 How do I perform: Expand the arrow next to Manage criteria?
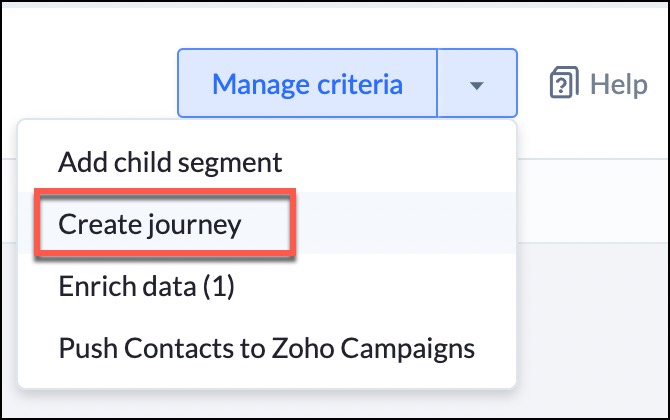pyautogui.click(x=477, y=84)
